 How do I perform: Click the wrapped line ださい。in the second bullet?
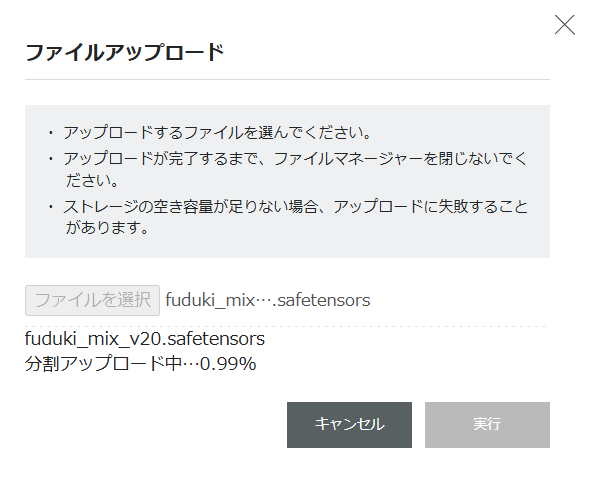93,181
